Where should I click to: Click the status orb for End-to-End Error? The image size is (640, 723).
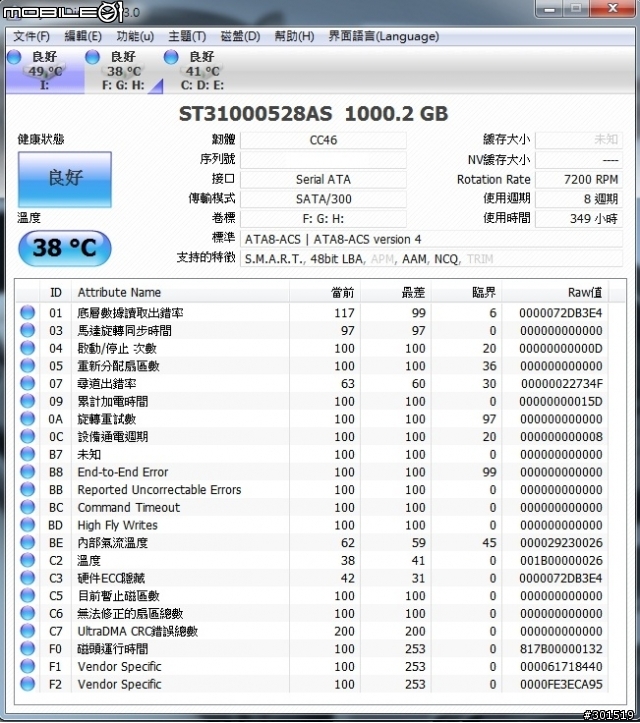[x=28, y=472]
